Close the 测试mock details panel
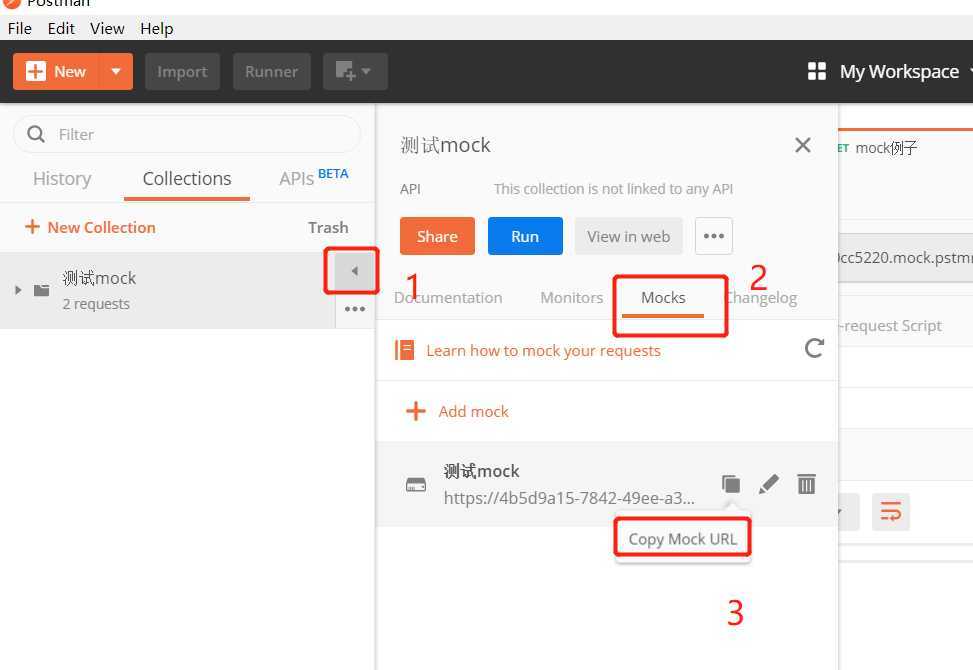The image size is (973, 670). pos(803,145)
